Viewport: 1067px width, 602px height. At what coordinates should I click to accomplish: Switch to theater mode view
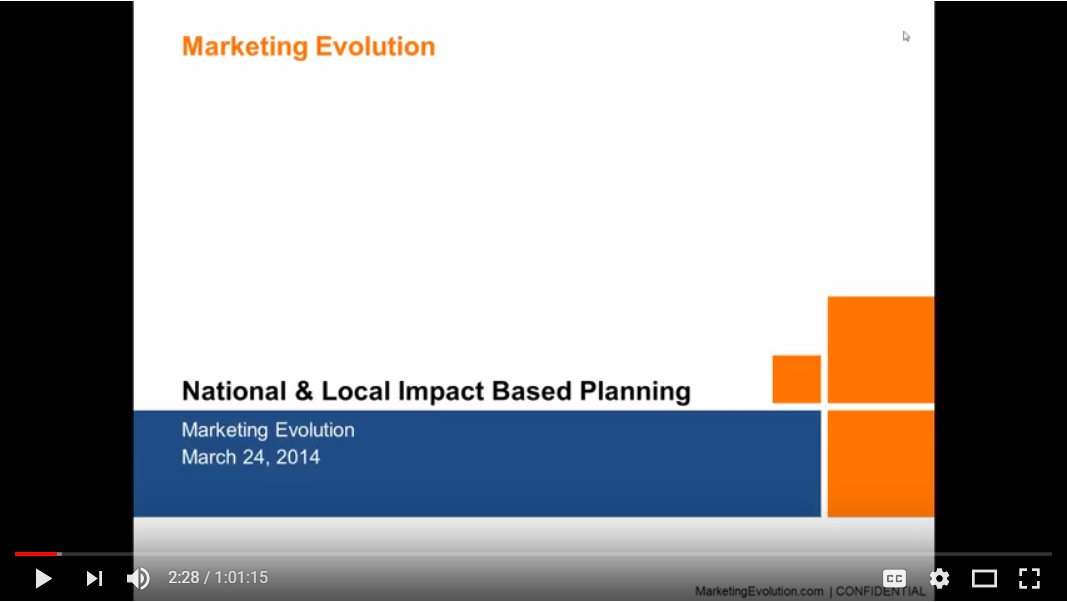pyautogui.click(x=984, y=578)
